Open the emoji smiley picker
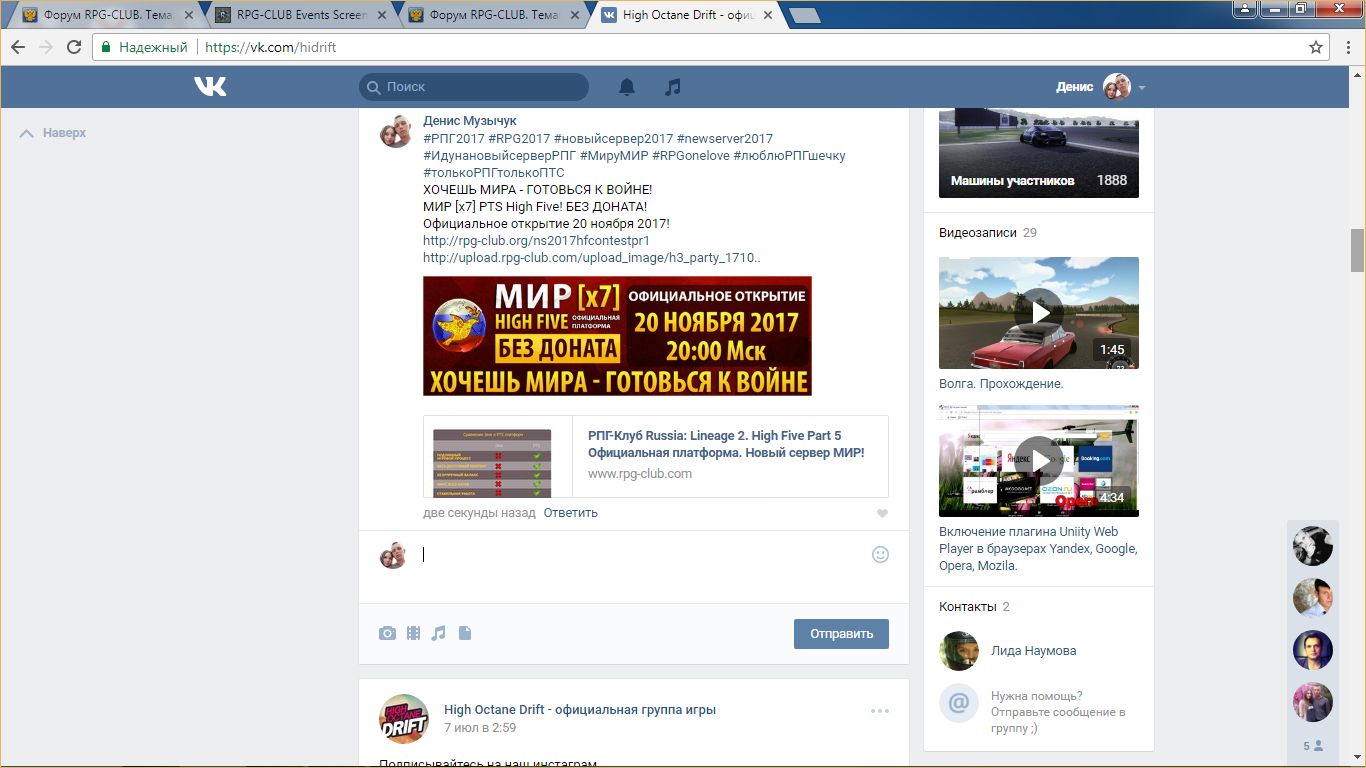The width and height of the screenshot is (1366, 768). 880,554
